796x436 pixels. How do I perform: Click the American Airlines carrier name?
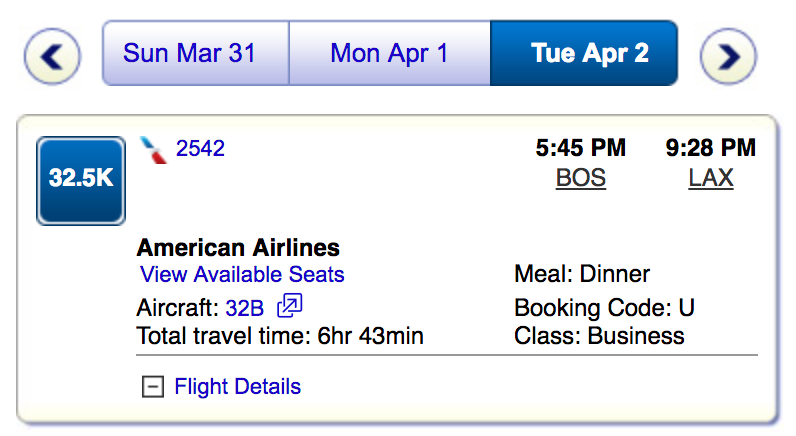tap(238, 247)
